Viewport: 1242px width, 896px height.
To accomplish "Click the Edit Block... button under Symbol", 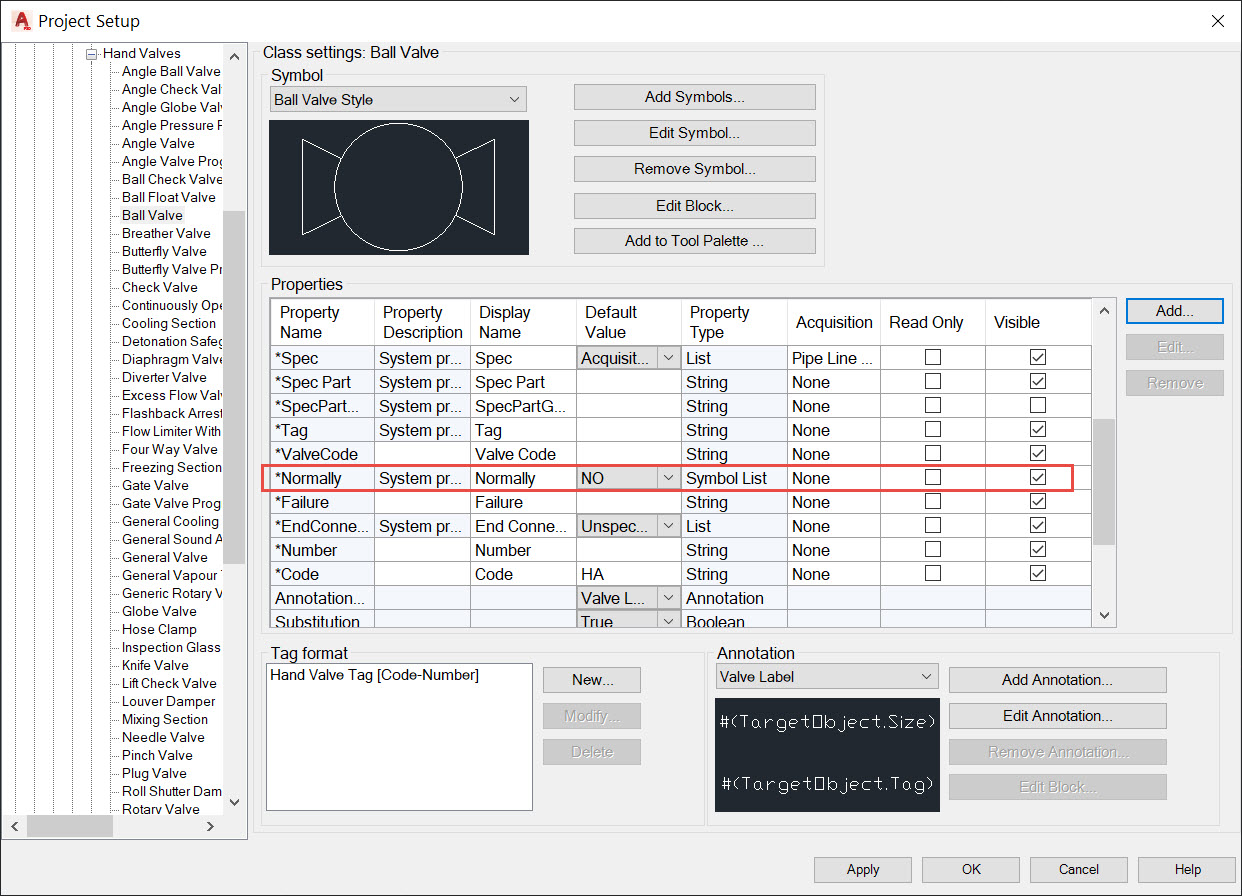I will (x=695, y=205).
